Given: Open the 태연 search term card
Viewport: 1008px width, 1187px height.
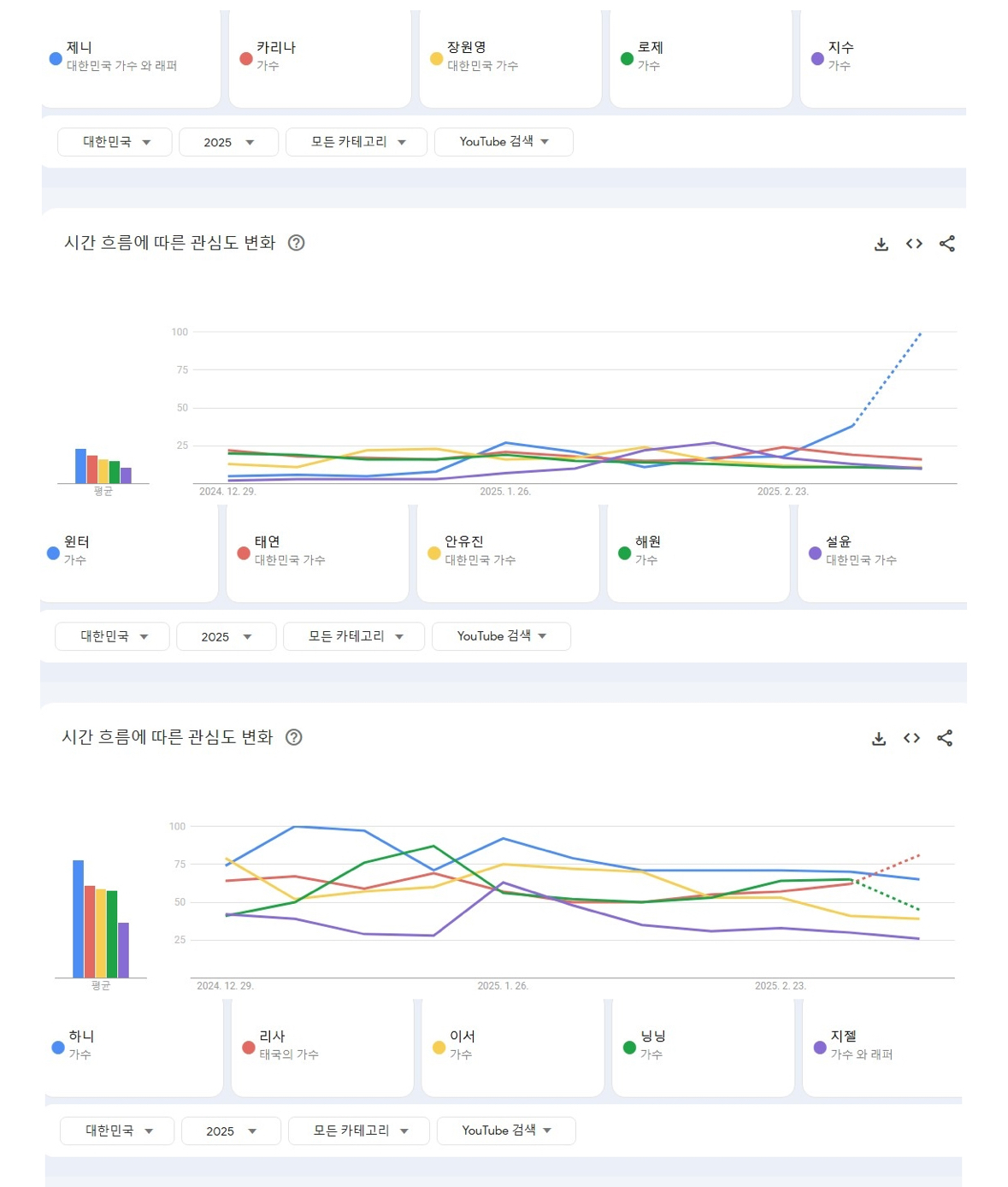Looking at the screenshot, I should coord(317,552).
